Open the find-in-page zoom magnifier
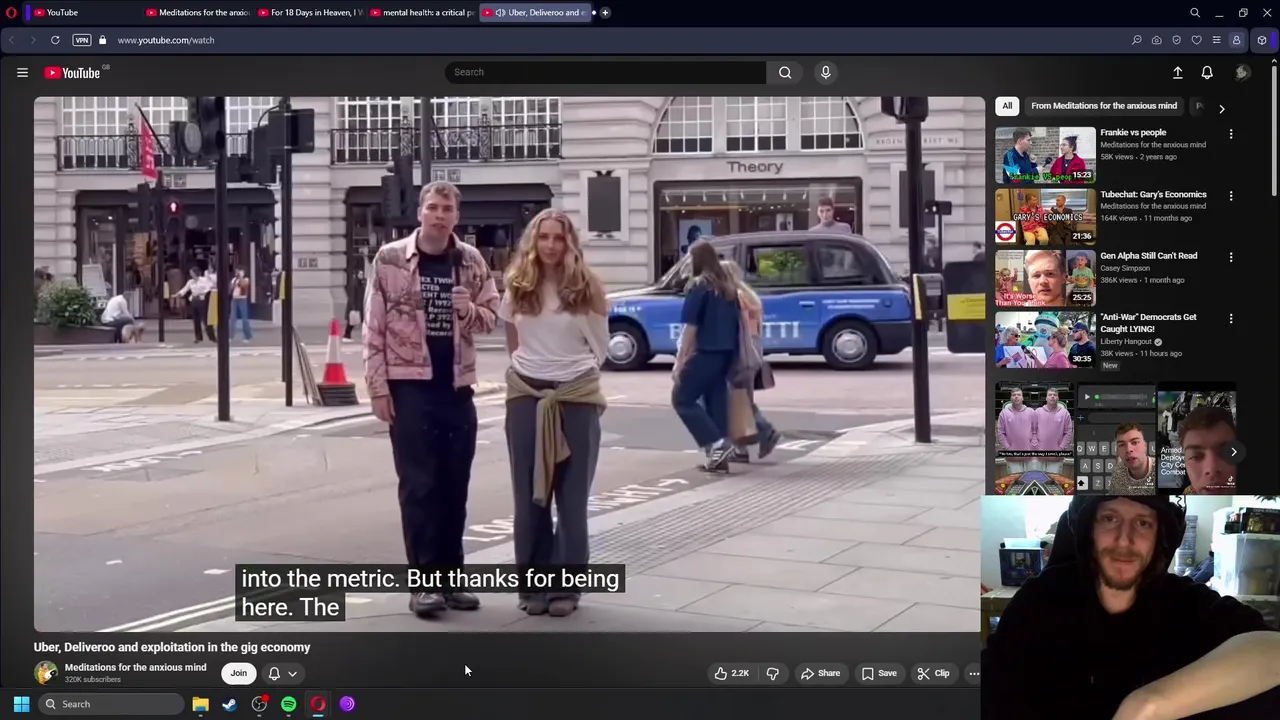1280x720 pixels. [x=1137, y=40]
